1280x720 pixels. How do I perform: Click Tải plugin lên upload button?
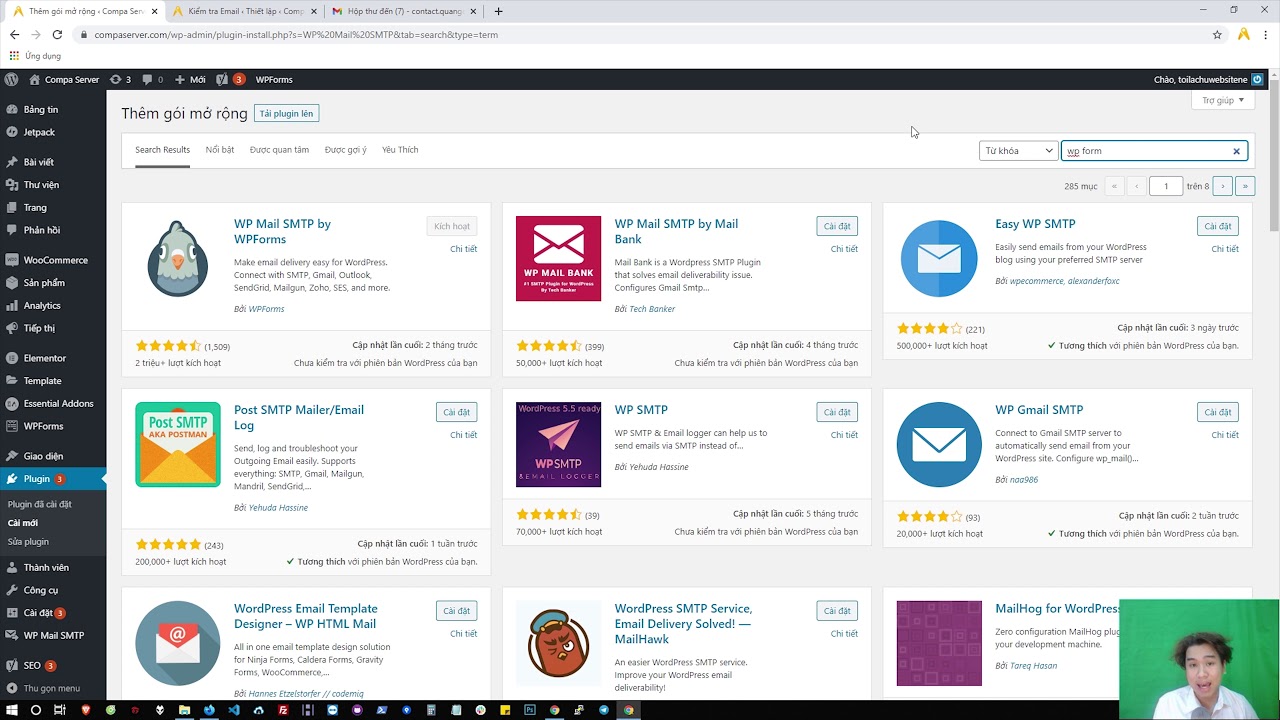coord(286,114)
